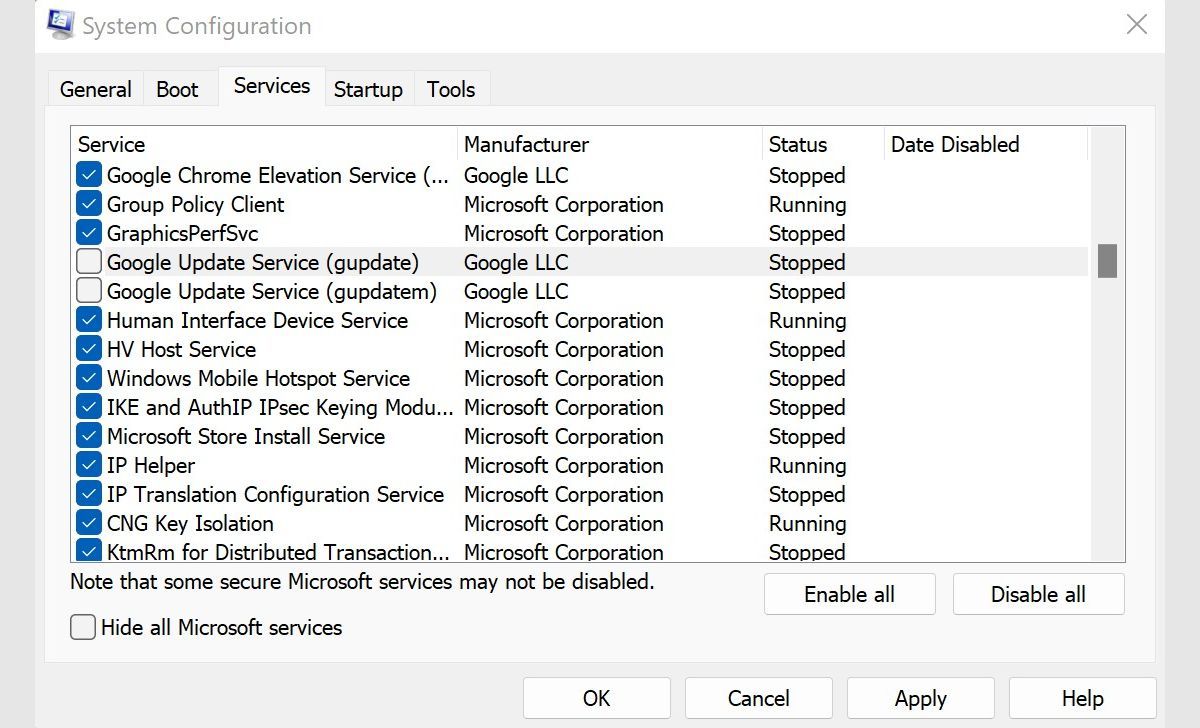The height and width of the screenshot is (728, 1200).
Task: Disable Windows Mobile Hotspot Service
Action: [x=88, y=378]
